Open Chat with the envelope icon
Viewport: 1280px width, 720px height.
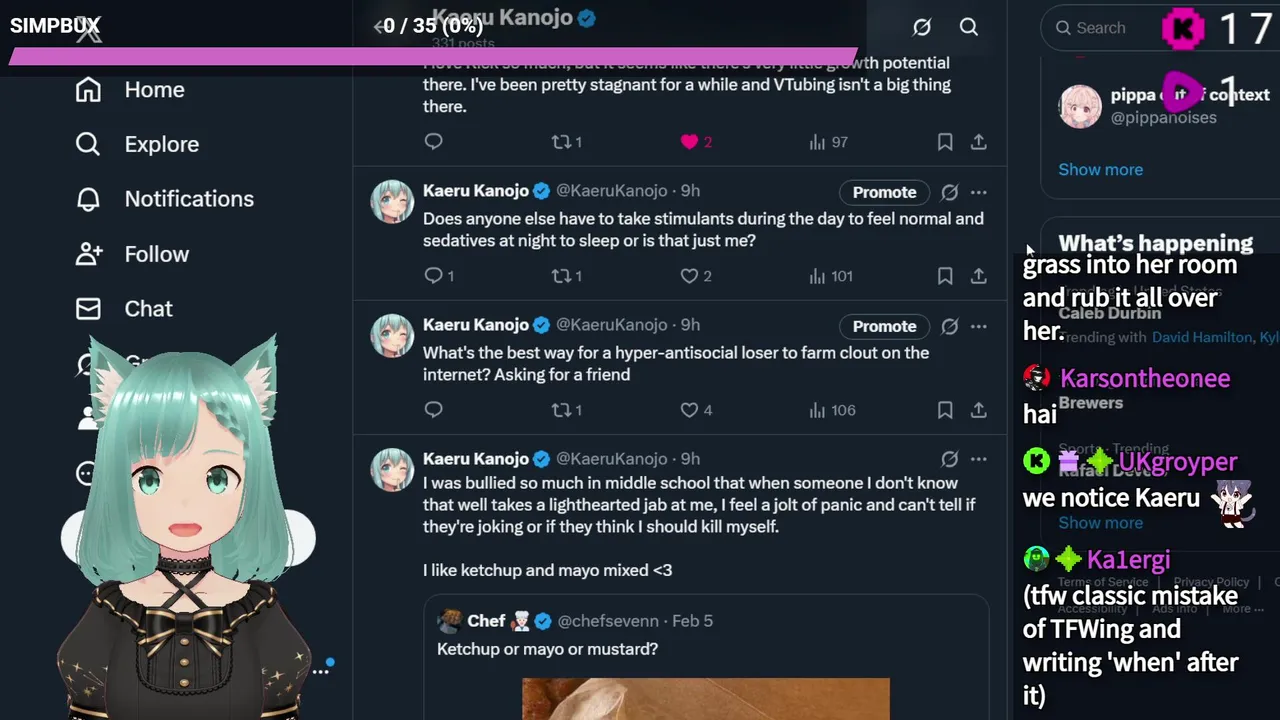click(88, 309)
